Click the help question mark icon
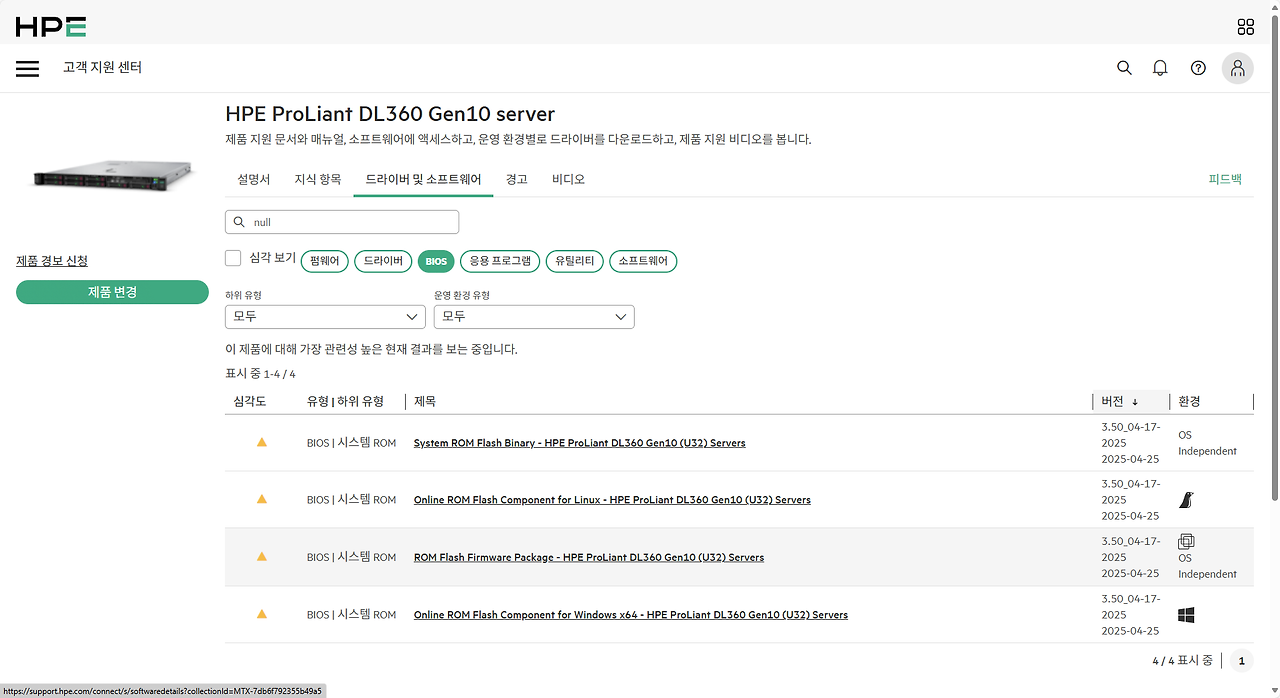This screenshot has height=698, width=1280. [x=1198, y=67]
